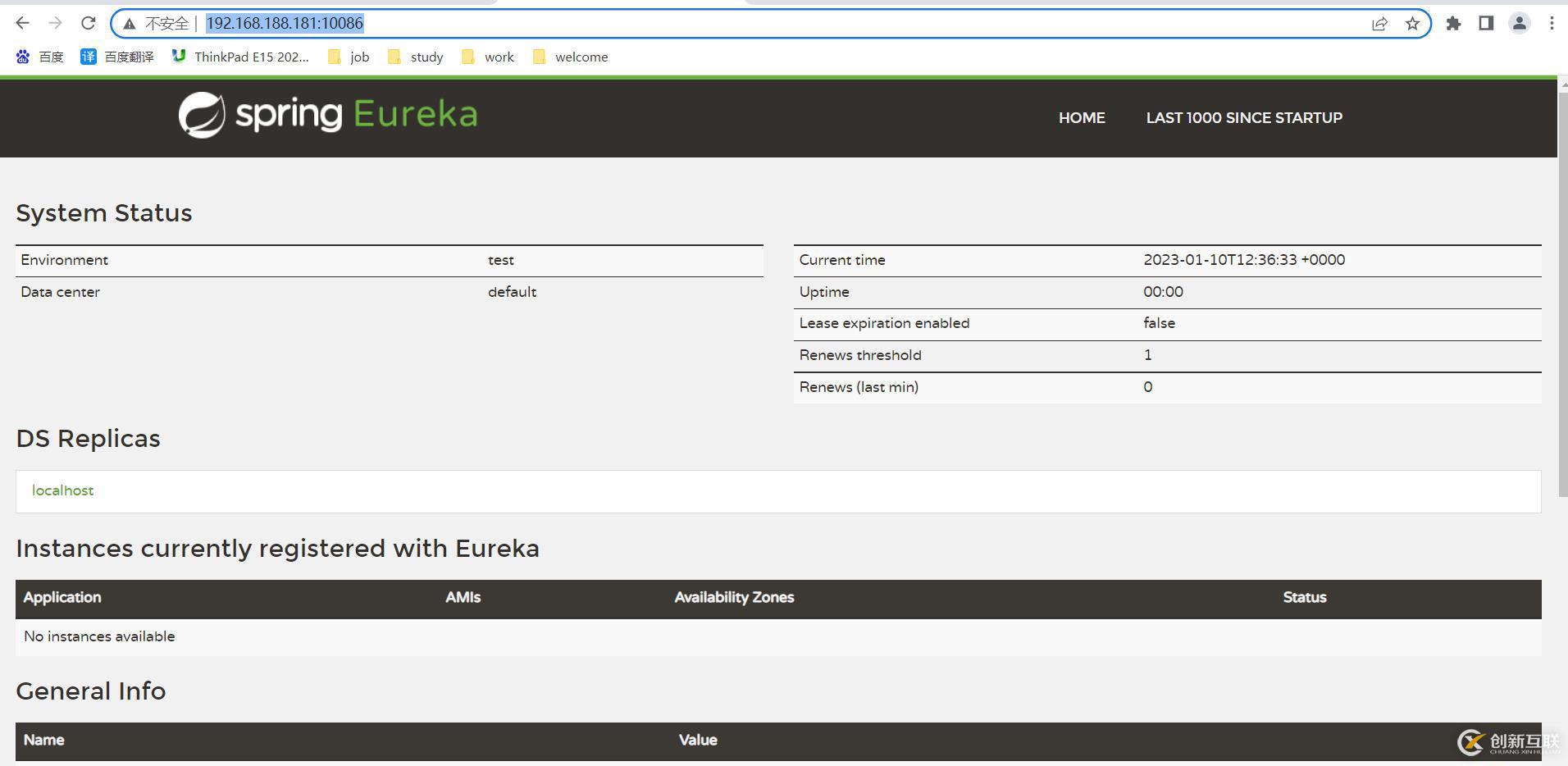This screenshot has height=766, width=1568.
Task: Open LAST 1000 SINCE STARTUP
Action: pyautogui.click(x=1244, y=118)
